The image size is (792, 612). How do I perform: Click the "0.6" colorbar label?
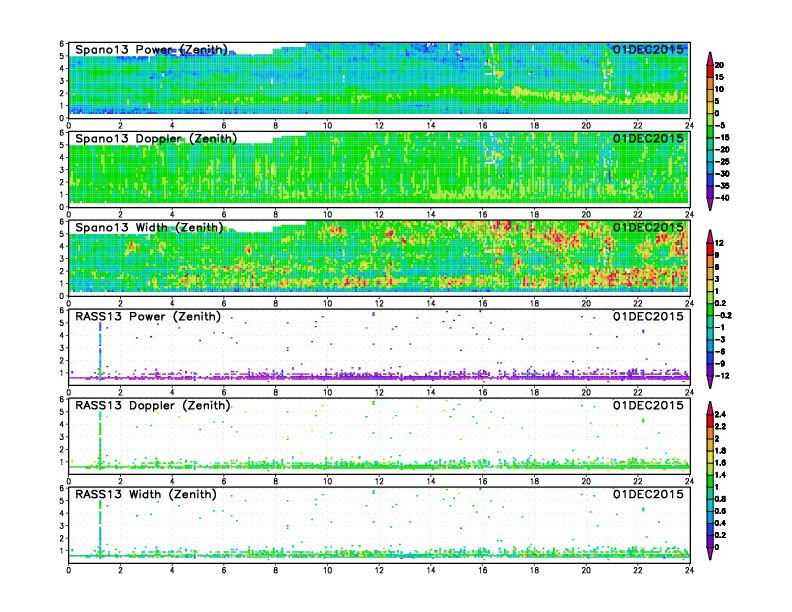click(721, 511)
